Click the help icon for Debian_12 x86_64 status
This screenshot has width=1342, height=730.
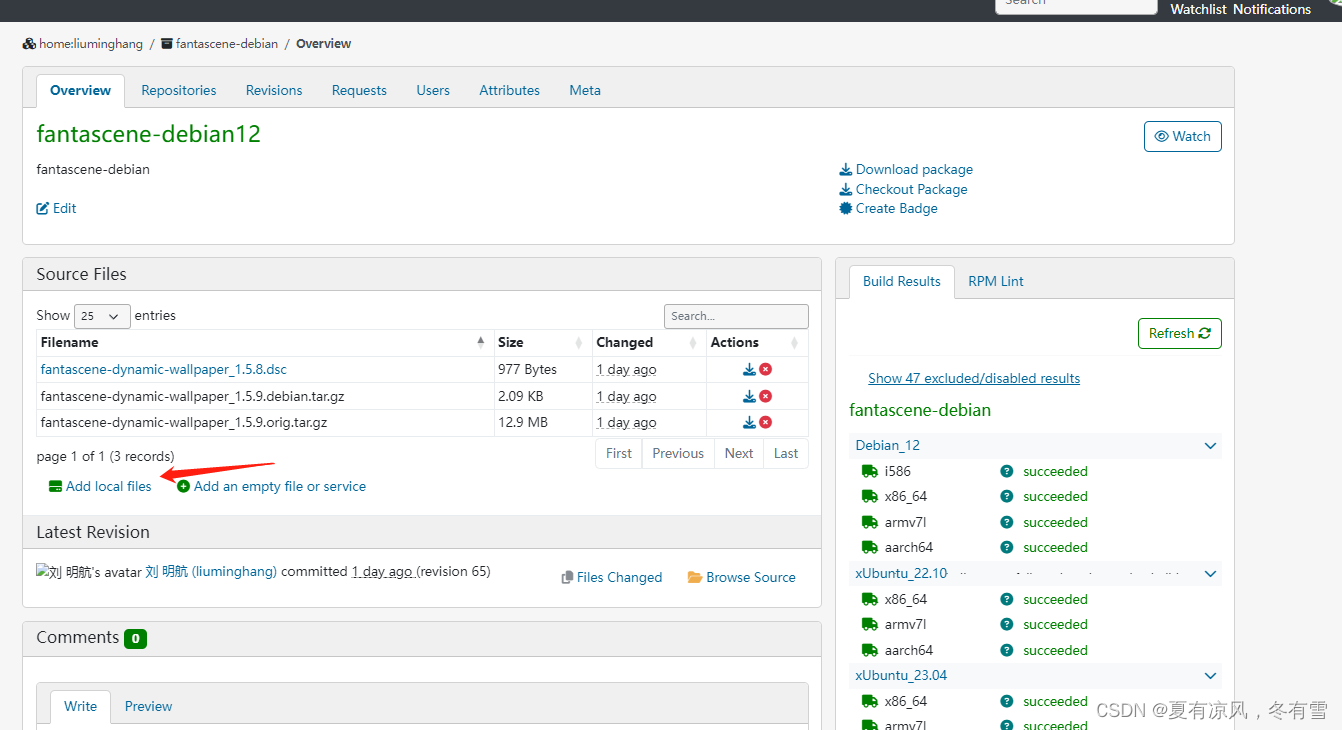(x=1006, y=496)
